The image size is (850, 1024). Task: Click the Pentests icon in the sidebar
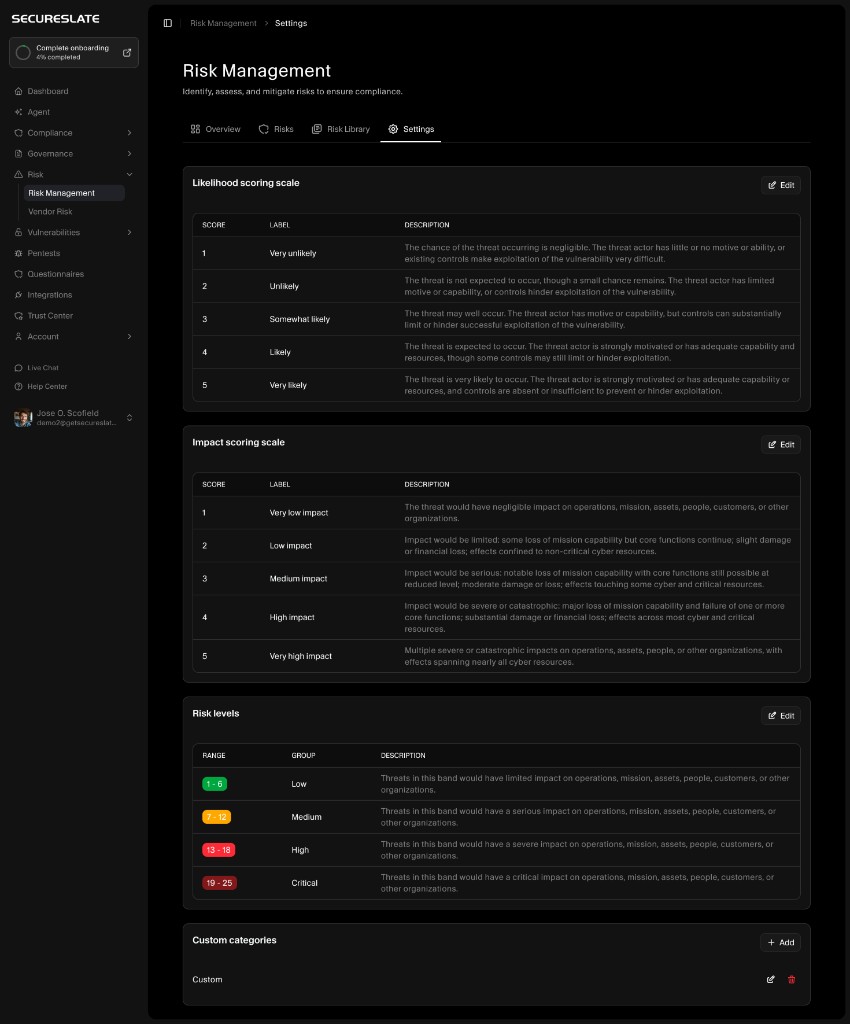17,253
